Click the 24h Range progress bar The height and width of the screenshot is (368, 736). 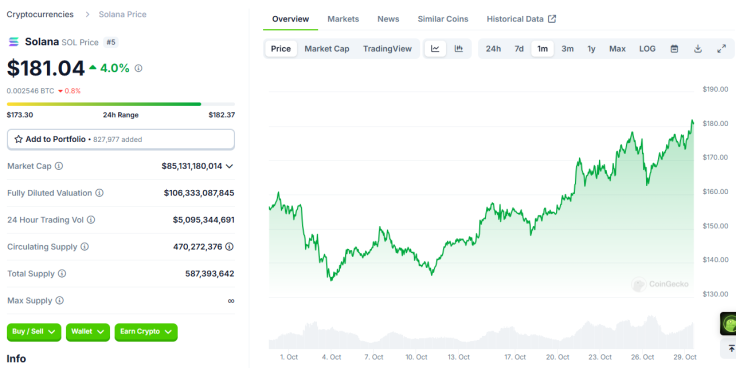tap(121, 104)
